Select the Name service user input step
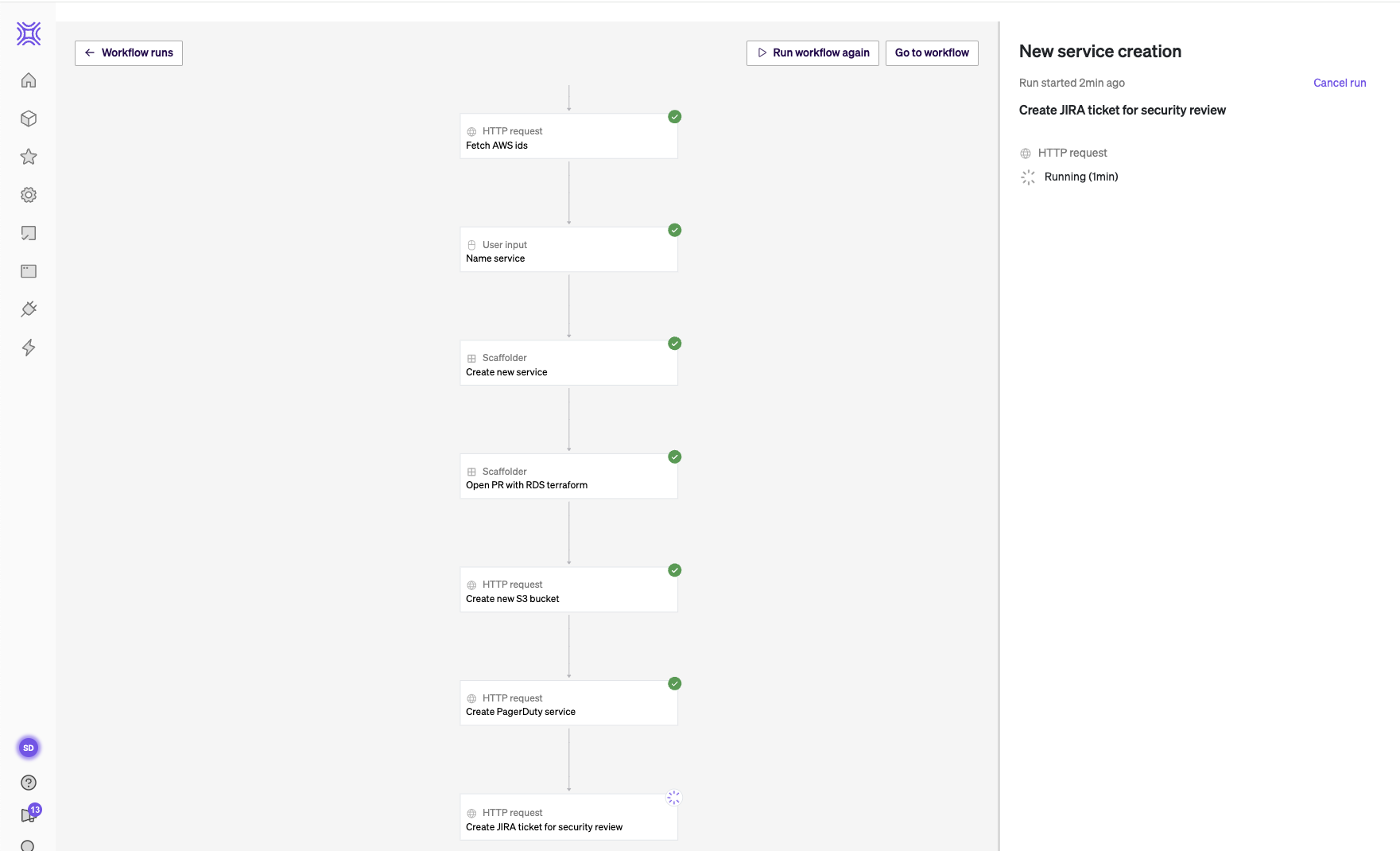1400x851 pixels. point(568,251)
